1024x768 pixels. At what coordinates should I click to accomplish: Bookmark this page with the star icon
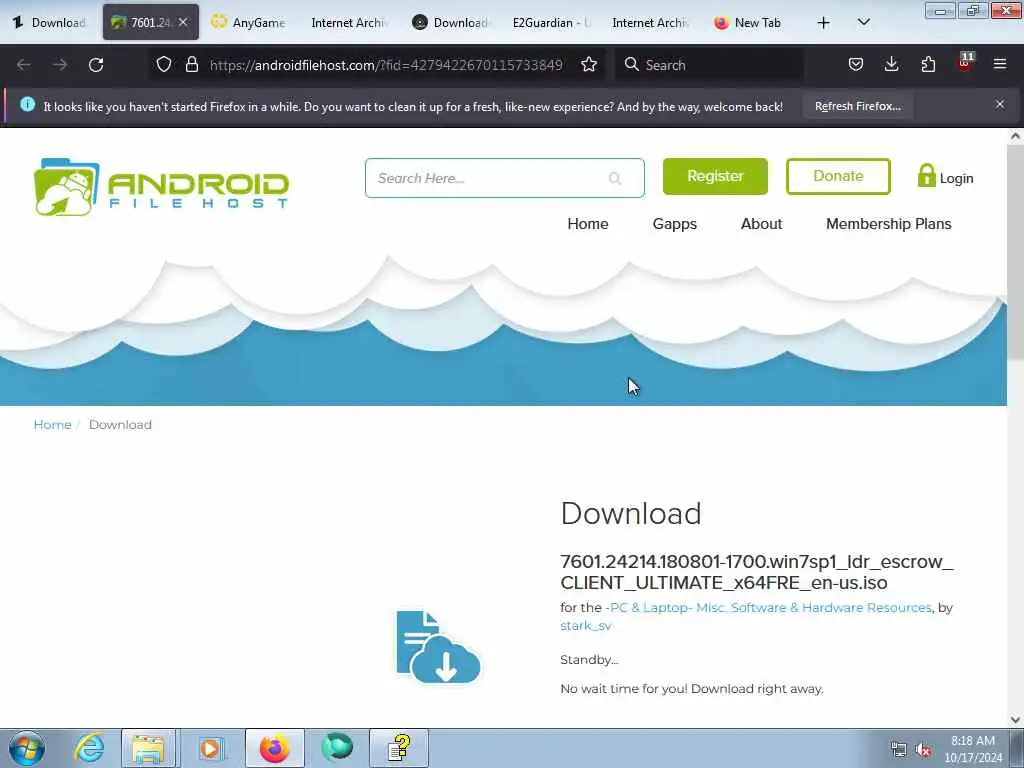(x=588, y=64)
